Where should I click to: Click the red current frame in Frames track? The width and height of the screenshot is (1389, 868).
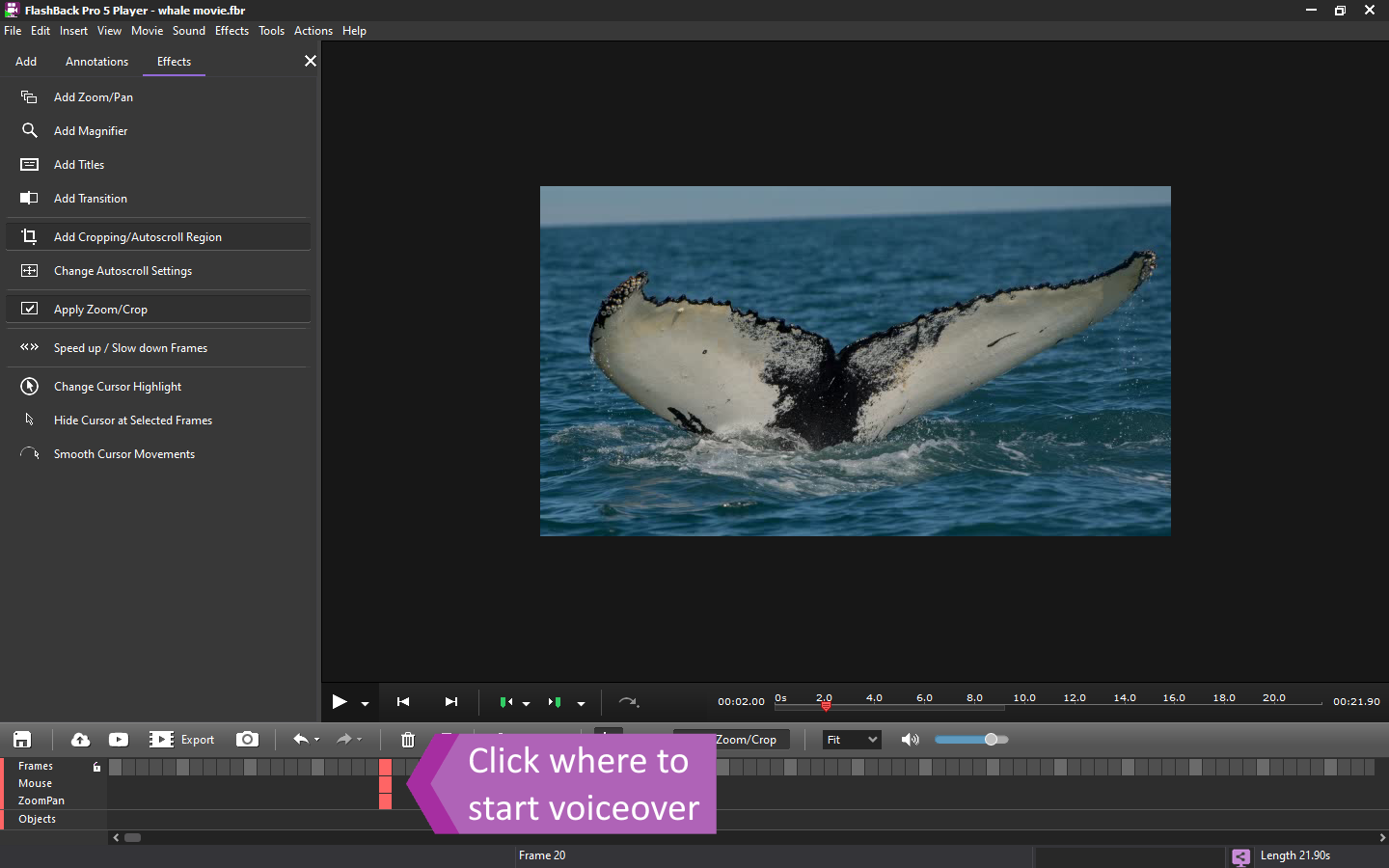(x=385, y=767)
